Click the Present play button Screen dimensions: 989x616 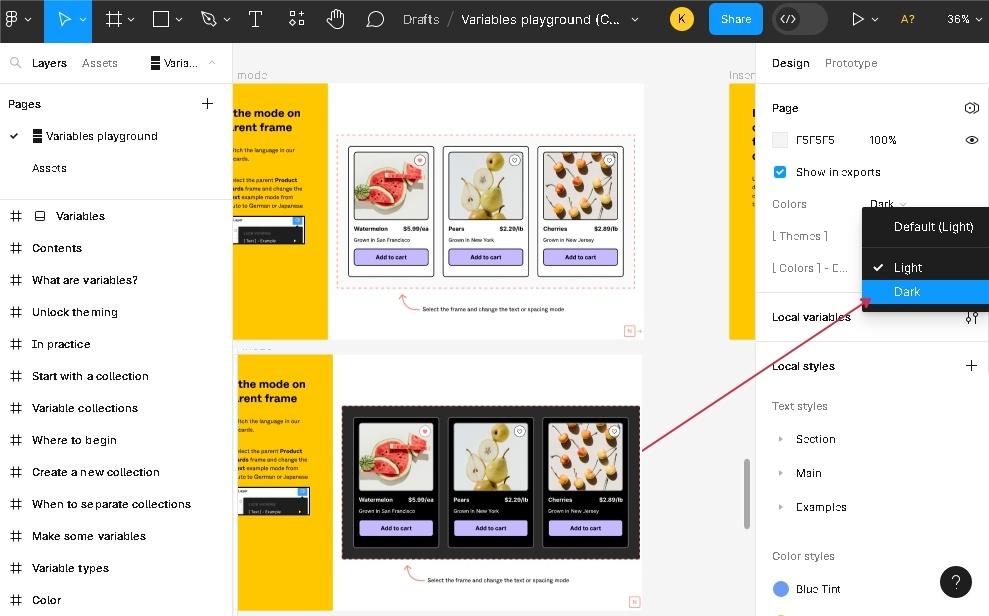(857, 19)
